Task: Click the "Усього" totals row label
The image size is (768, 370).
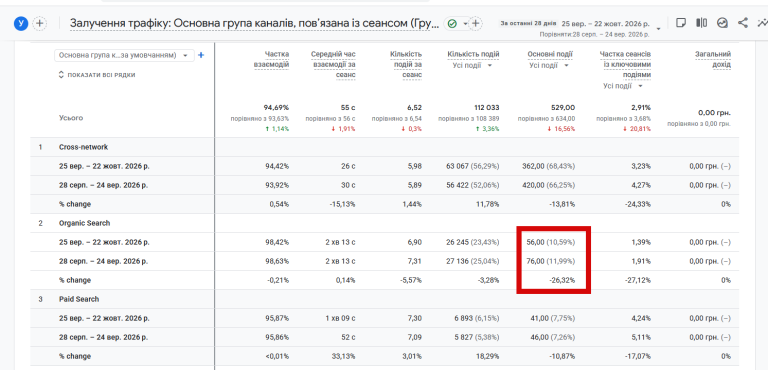Action: click(x=71, y=118)
